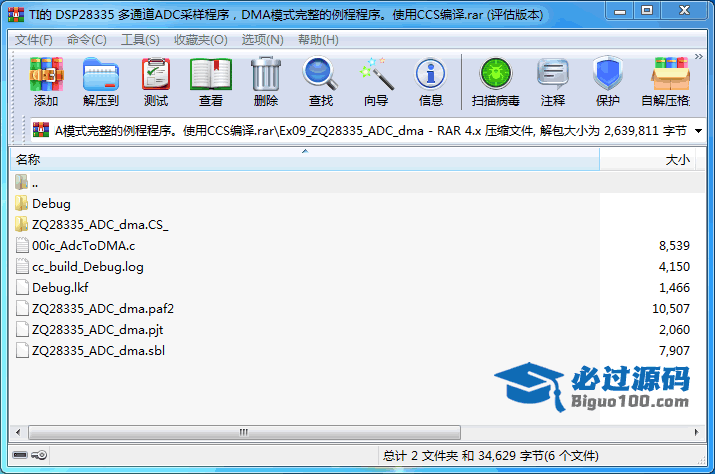Viewport: 715px width, 474px height.
Task: Click the horizontal scrollbar thumb
Action: pos(244,432)
